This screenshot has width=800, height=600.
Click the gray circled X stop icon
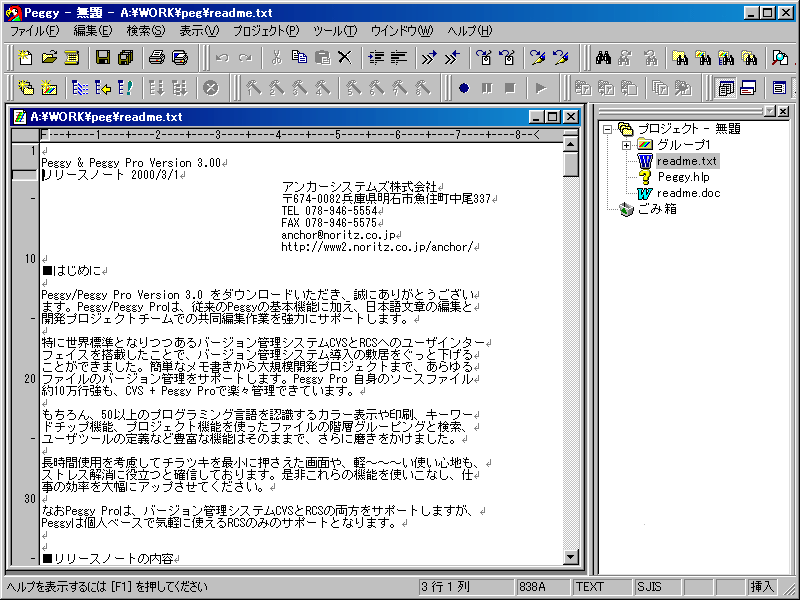210,88
